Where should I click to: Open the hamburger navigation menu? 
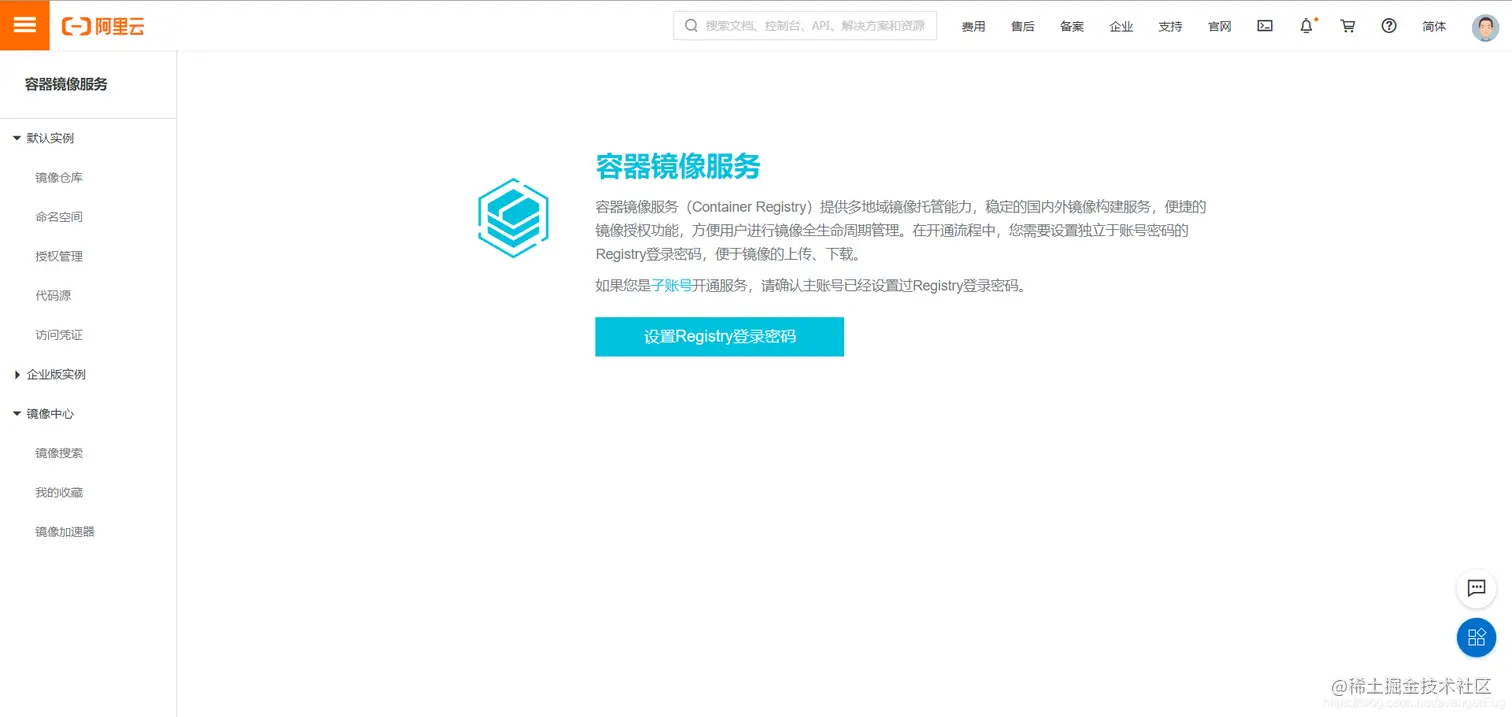24,24
